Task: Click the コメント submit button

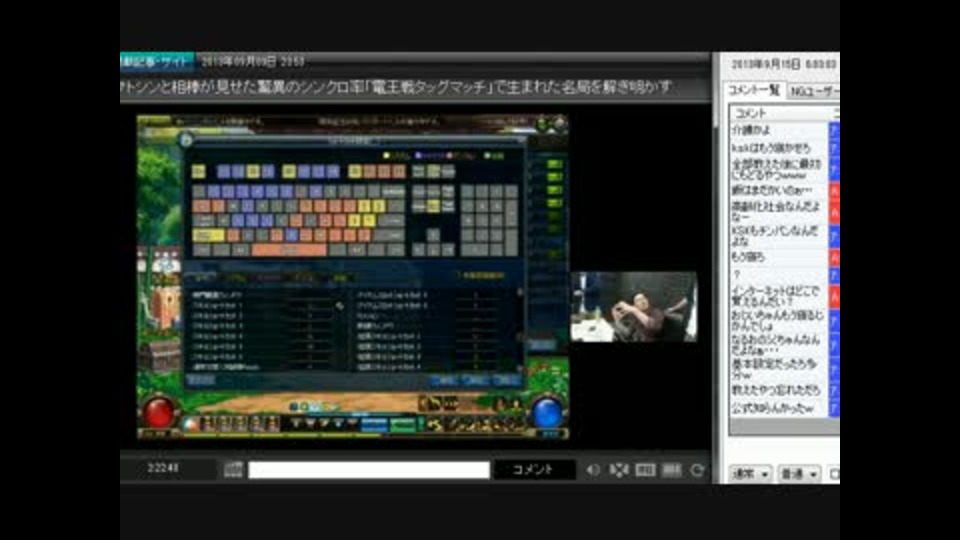Action: [534, 470]
